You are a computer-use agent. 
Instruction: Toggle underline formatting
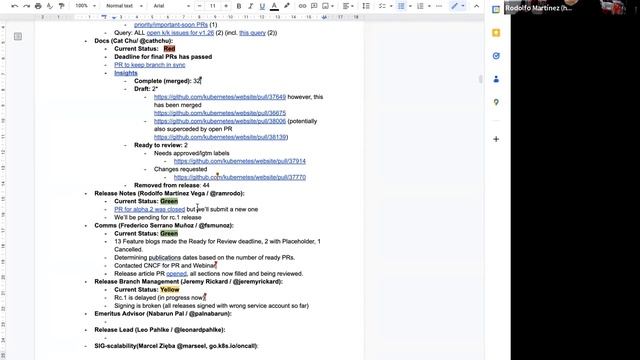point(262,6)
